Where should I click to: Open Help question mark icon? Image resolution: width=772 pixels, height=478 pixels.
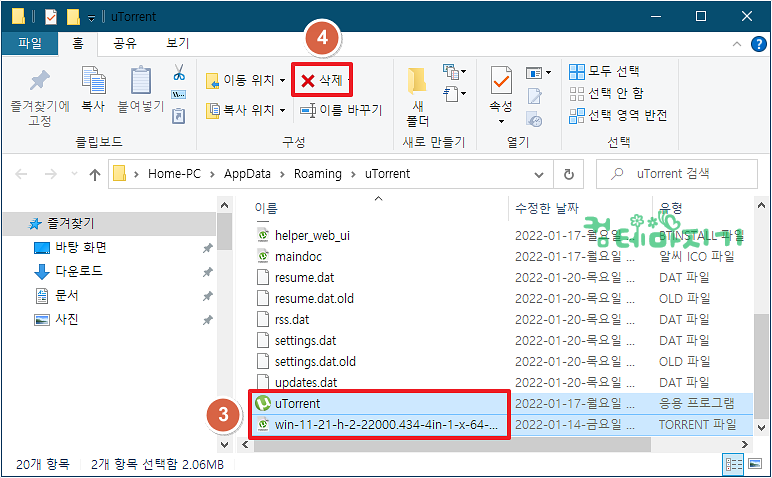[758, 44]
